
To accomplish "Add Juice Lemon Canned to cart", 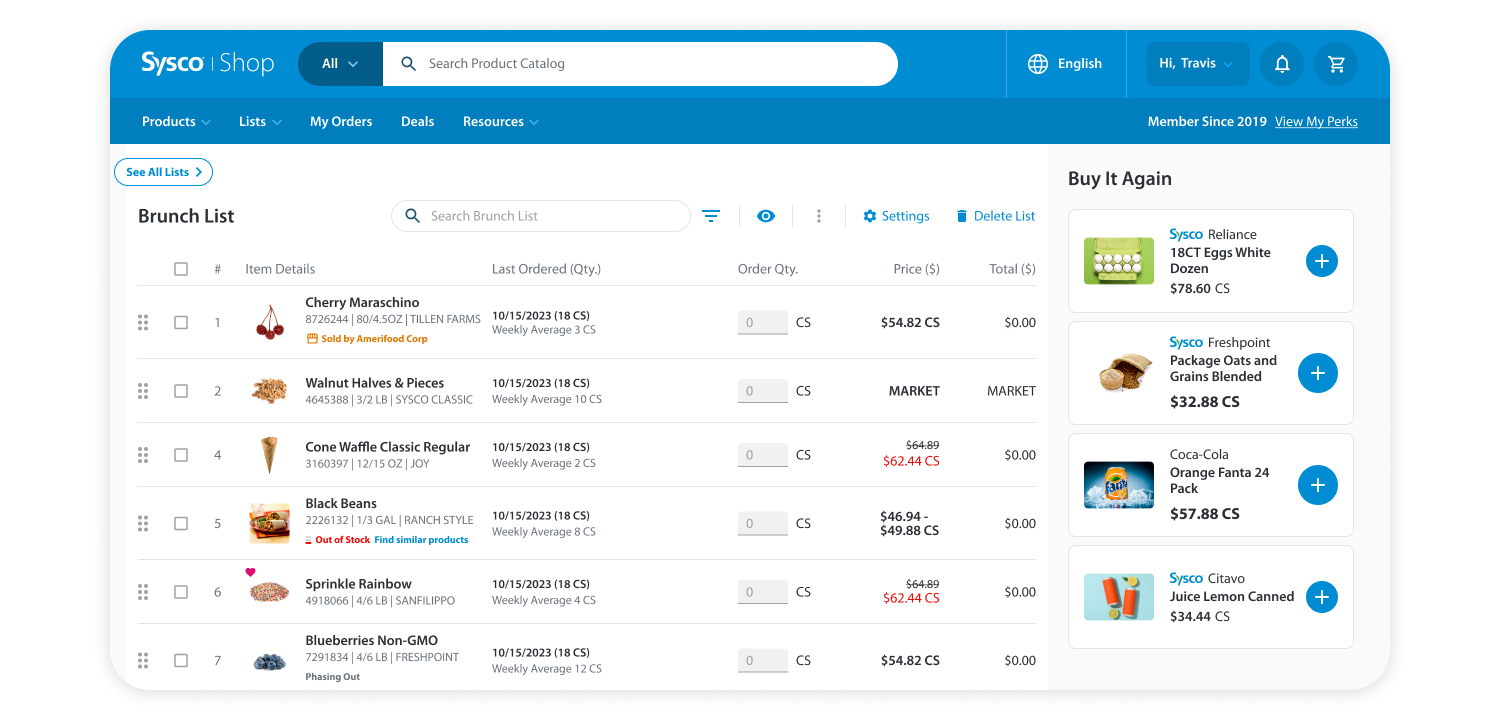I will [1322, 597].
